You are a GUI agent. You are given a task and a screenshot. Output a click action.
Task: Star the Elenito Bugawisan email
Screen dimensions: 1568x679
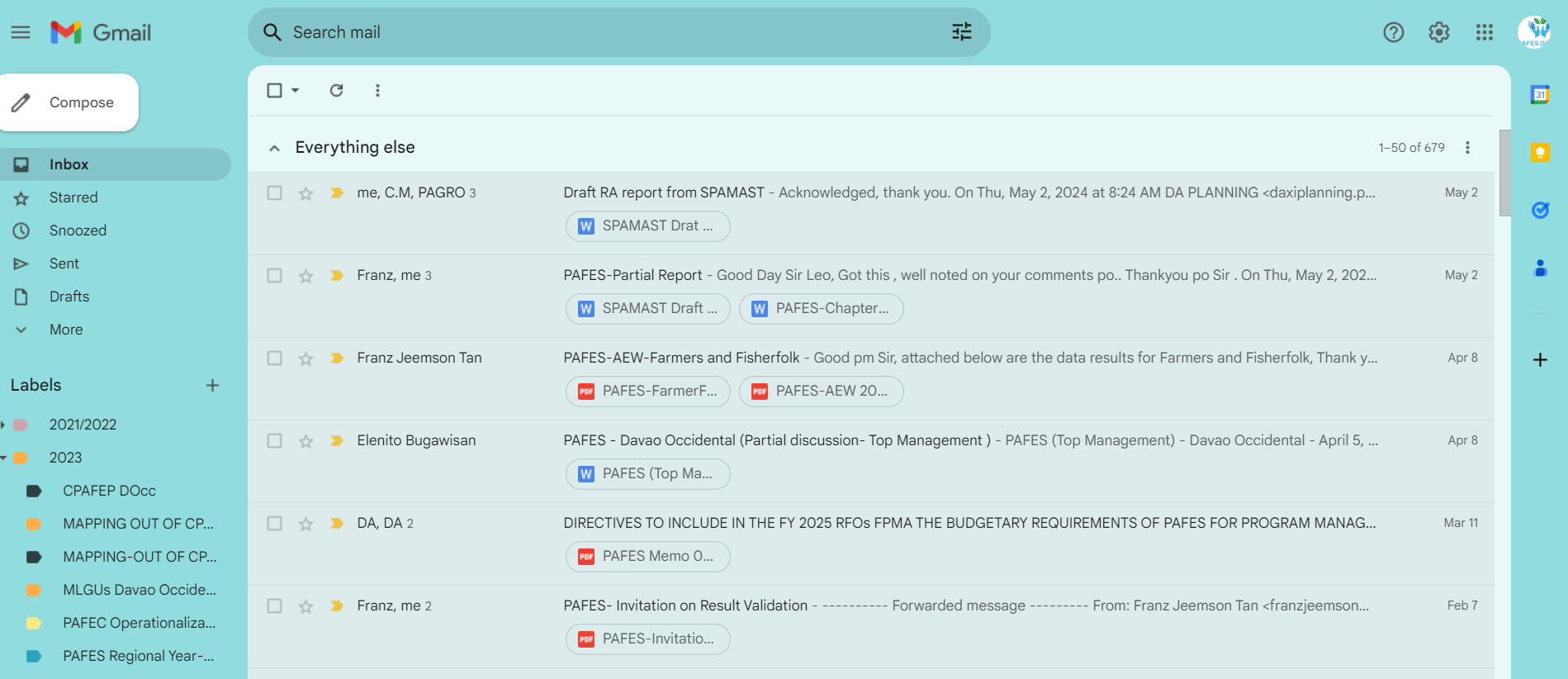(x=306, y=441)
